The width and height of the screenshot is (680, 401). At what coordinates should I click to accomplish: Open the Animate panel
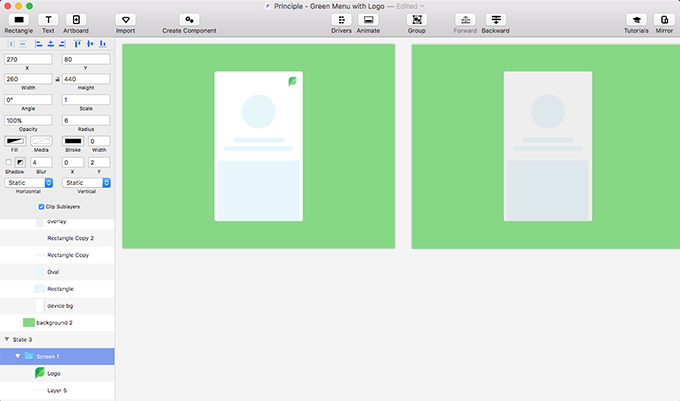368,20
